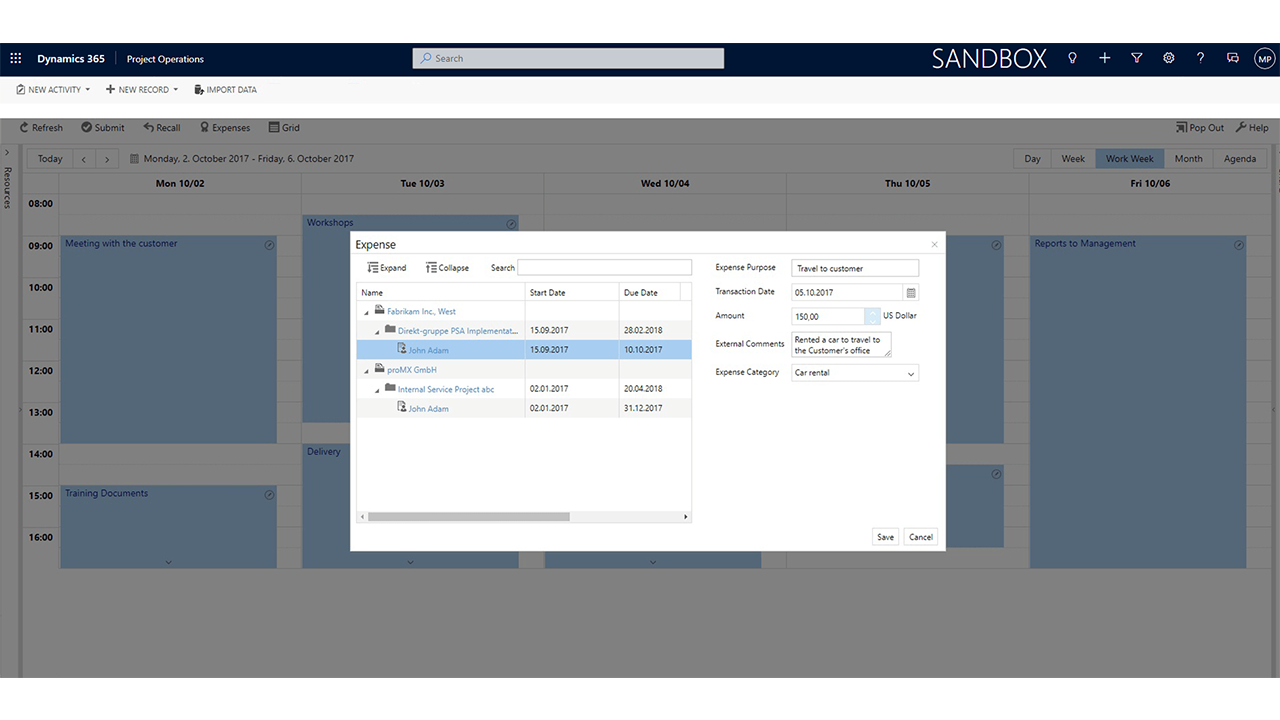Image resolution: width=1280 pixels, height=720 pixels.
Task: Click the tree scrollbar's right arrow
Action: [x=686, y=517]
